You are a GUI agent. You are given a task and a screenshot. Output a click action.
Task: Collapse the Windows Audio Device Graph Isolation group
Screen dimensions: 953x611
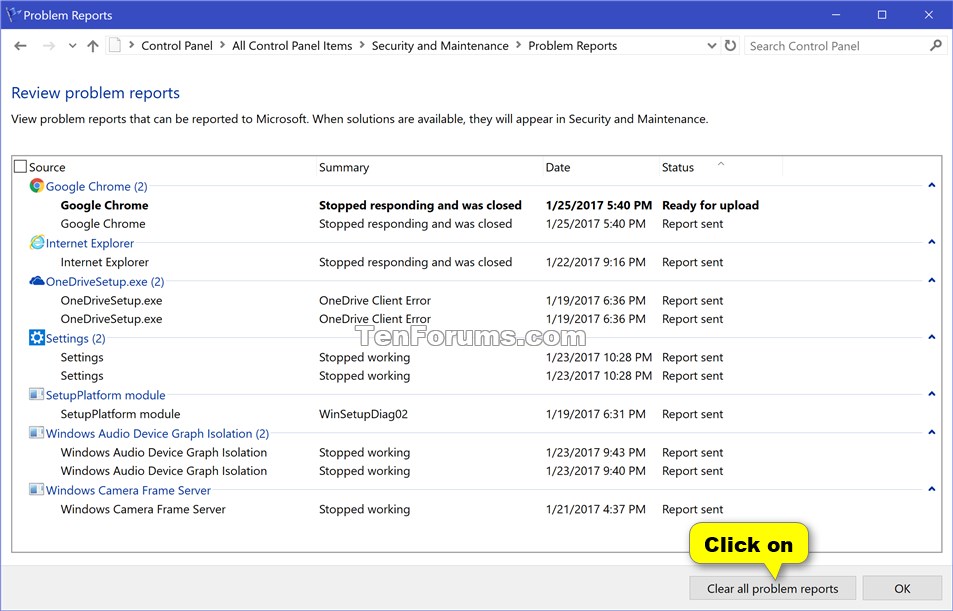click(932, 432)
